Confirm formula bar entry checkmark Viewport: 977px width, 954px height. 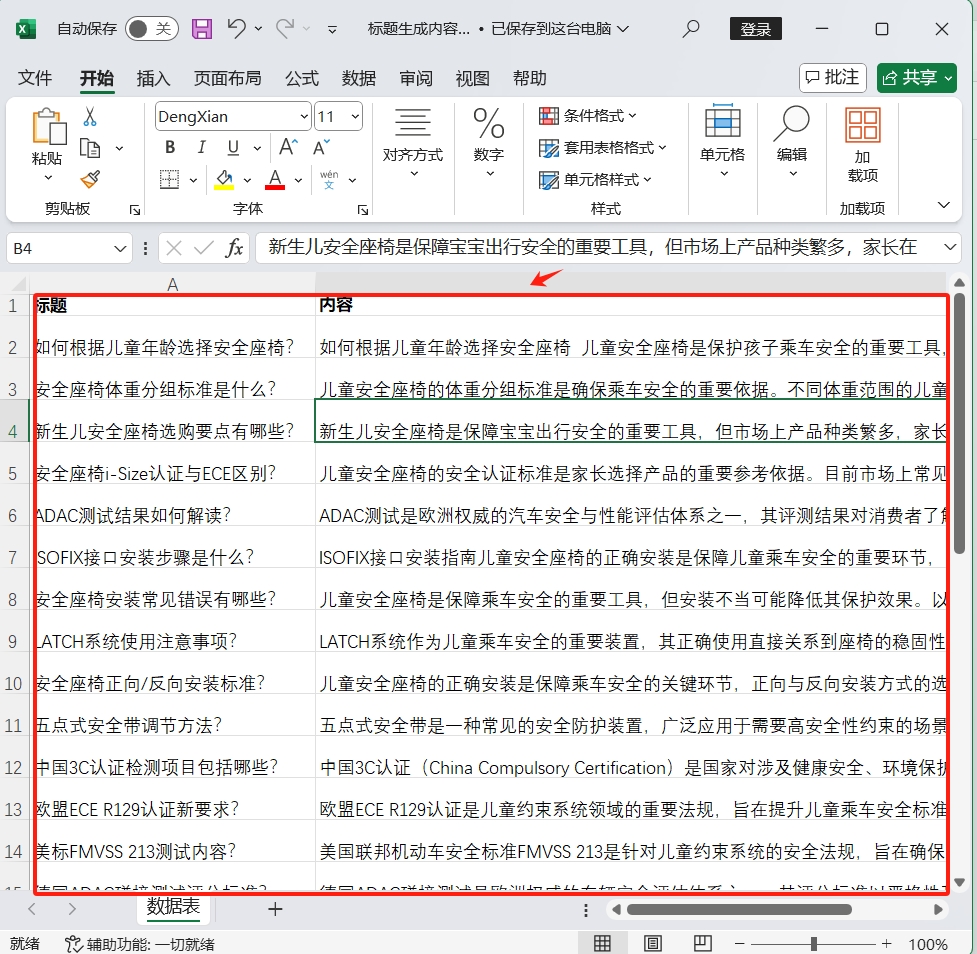(x=203, y=249)
